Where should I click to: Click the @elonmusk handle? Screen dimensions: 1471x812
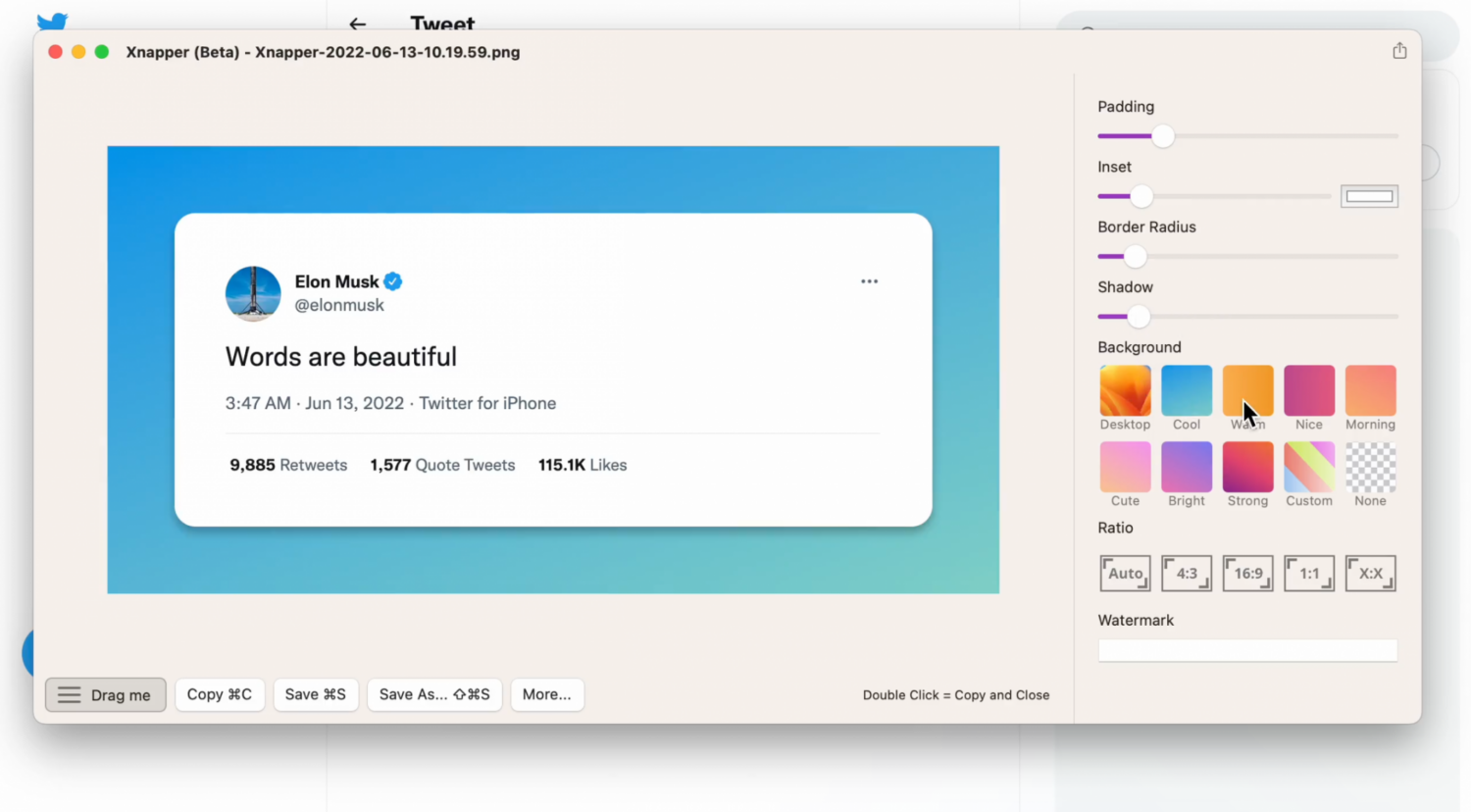pyautogui.click(x=339, y=305)
